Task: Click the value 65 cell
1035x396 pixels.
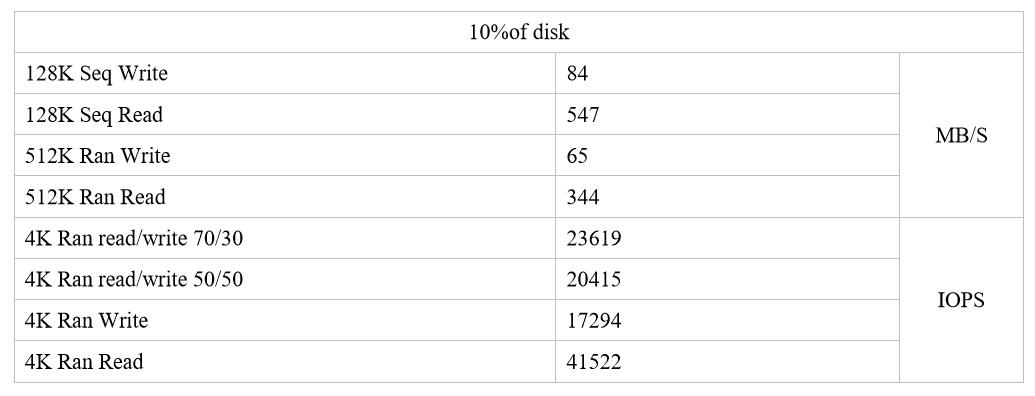Action: [x=727, y=155]
